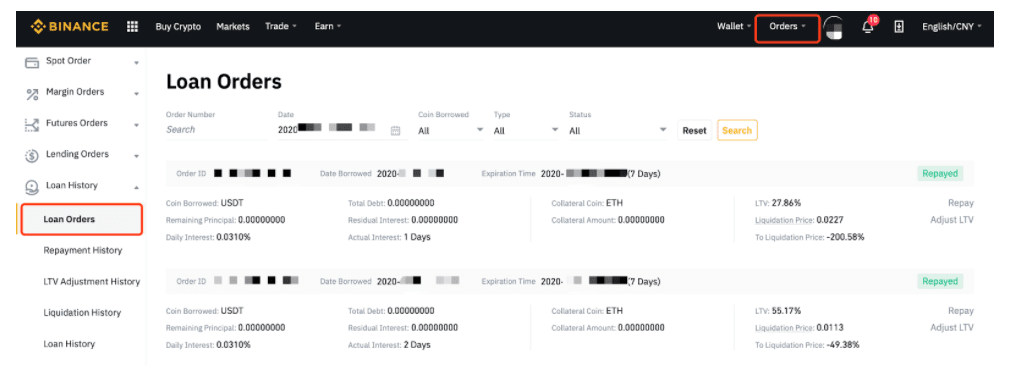Click Actual Interest value 2 Days
The height and width of the screenshot is (376, 1013).
pyautogui.click(x=417, y=345)
